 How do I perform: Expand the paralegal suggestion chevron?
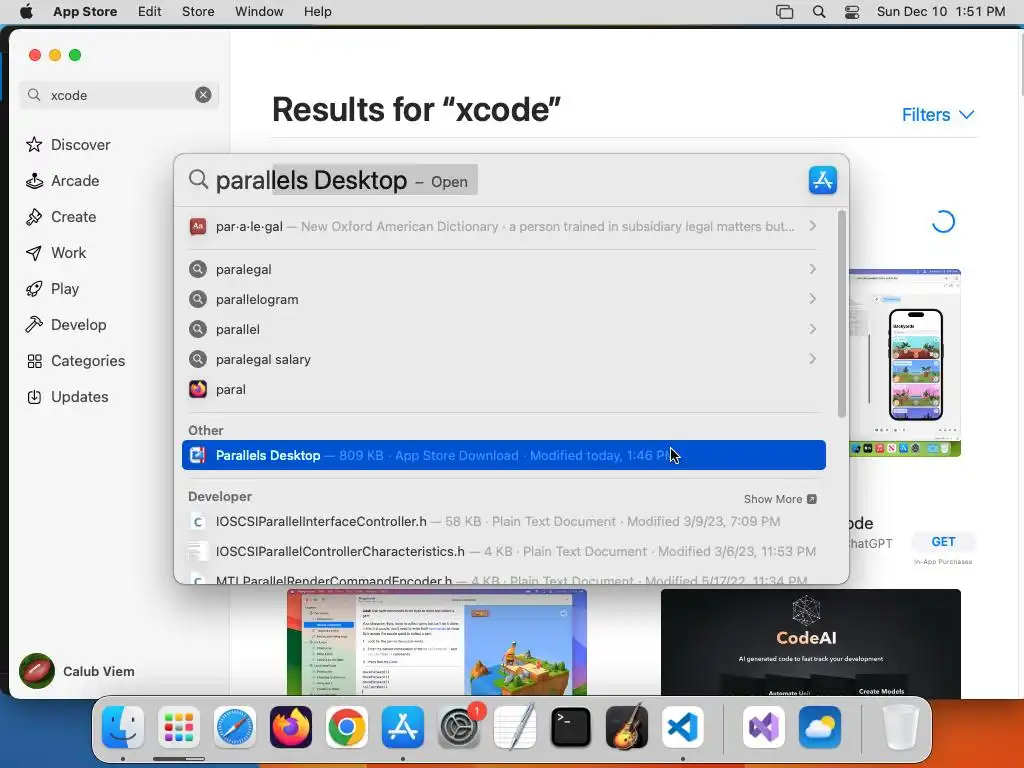[812, 269]
